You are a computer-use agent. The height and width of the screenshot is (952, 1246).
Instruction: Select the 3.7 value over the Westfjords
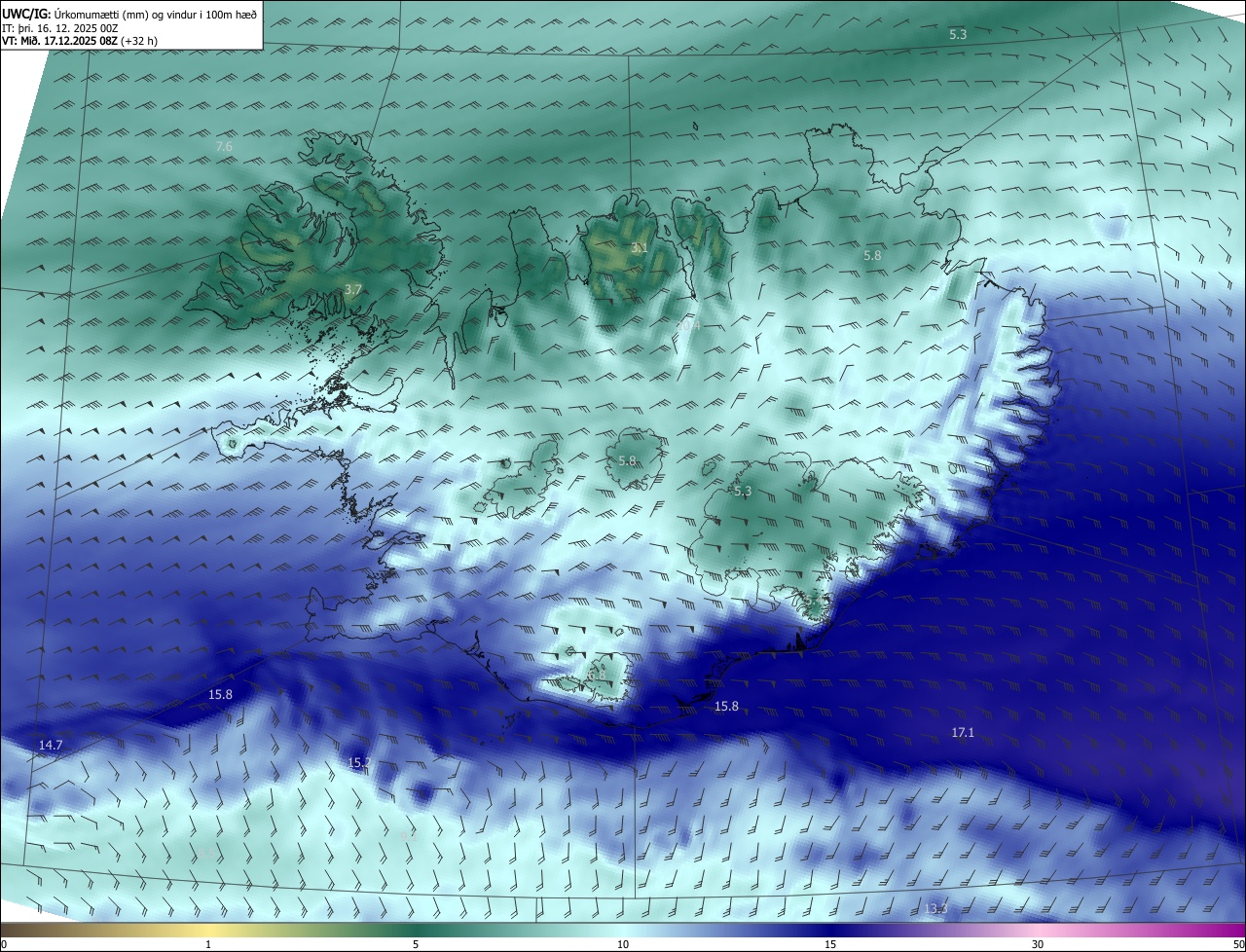click(353, 289)
